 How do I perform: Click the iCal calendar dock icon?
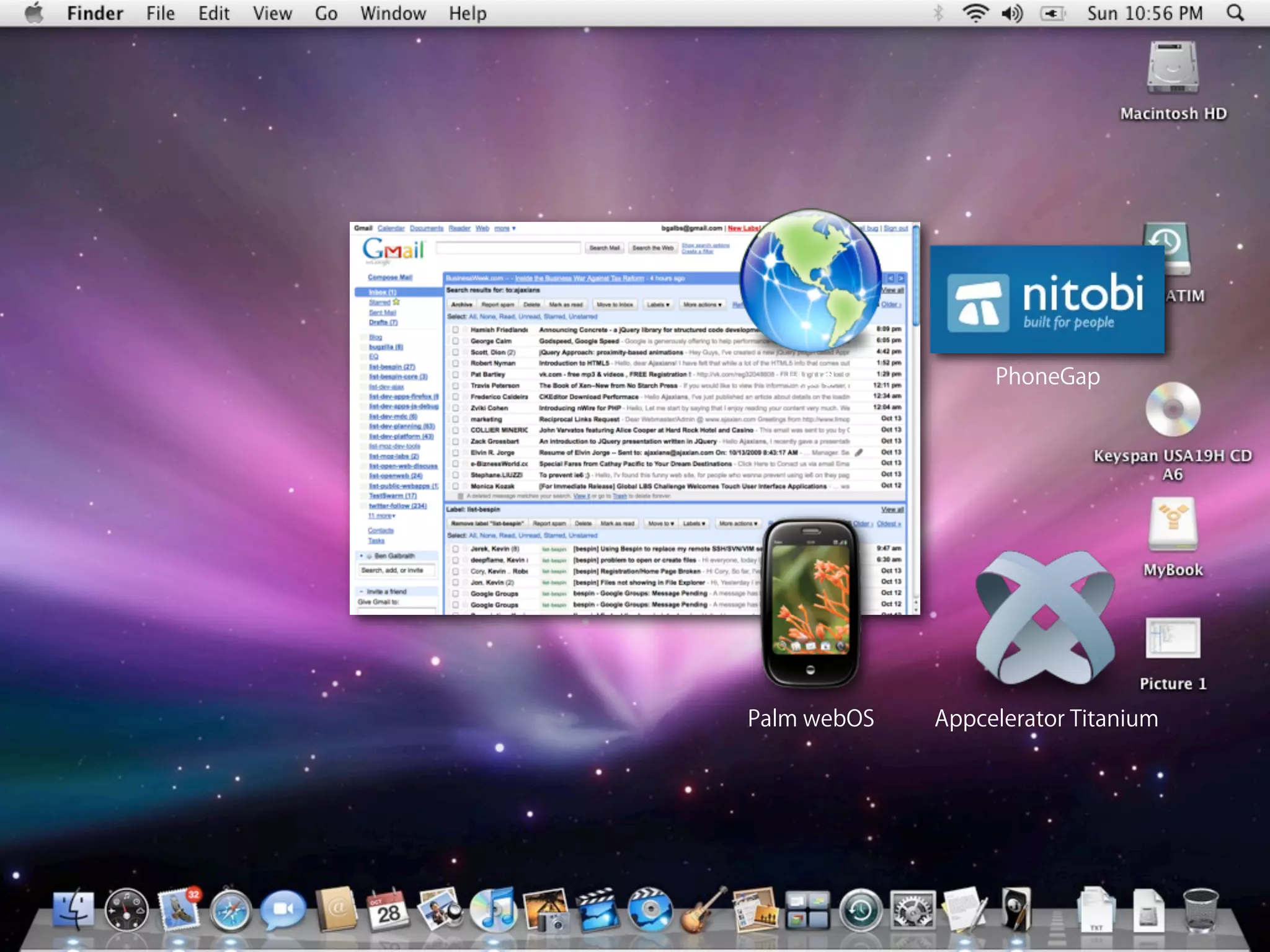pos(388,910)
